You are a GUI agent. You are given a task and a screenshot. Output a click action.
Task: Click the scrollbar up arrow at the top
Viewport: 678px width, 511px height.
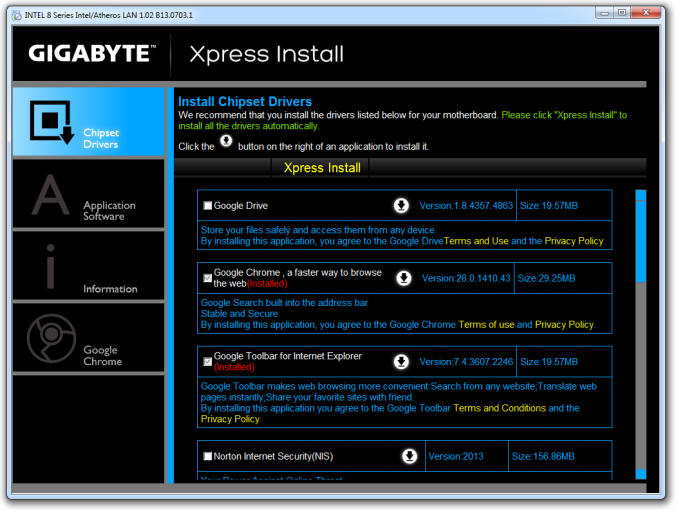click(x=641, y=195)
